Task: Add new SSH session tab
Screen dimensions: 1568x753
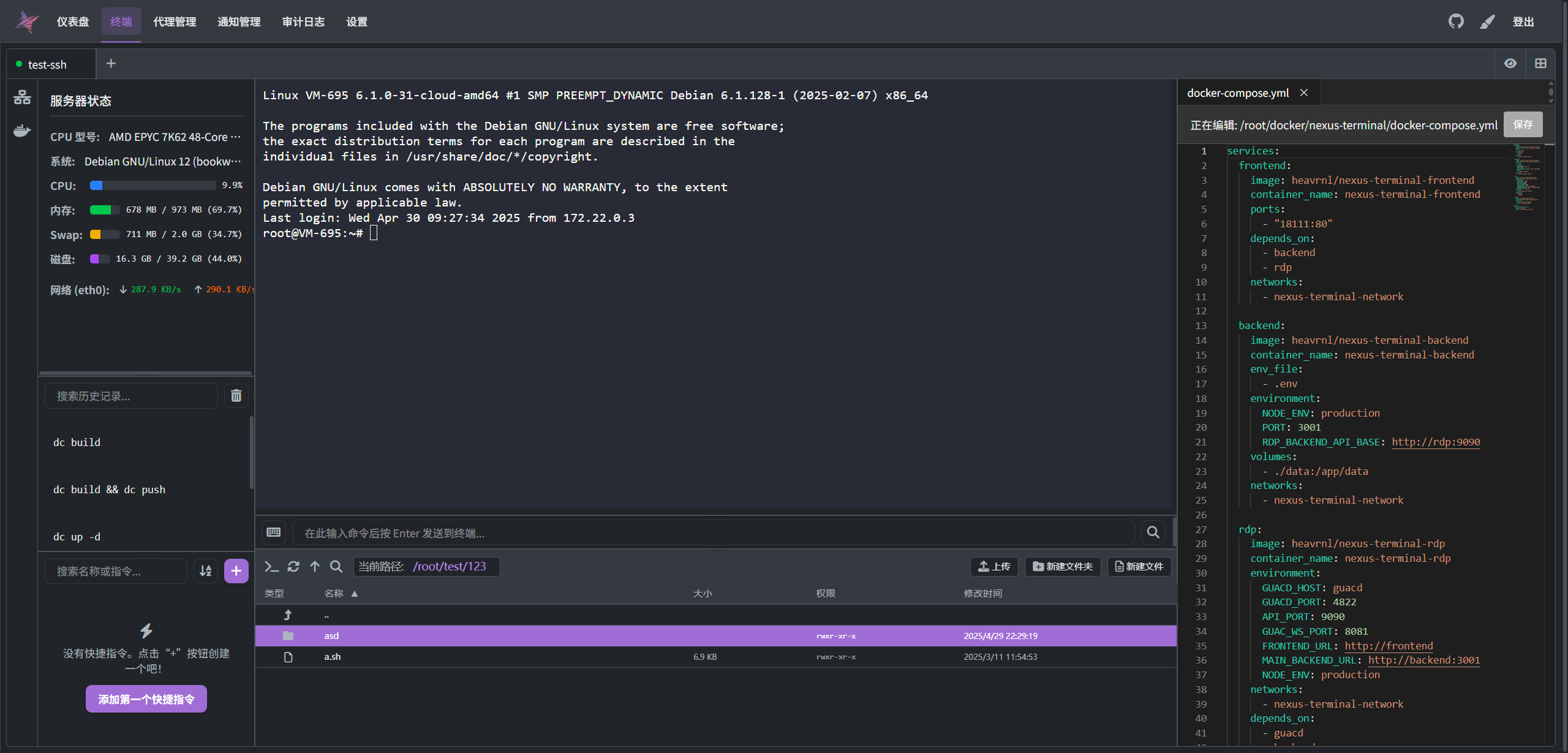Action: pos(111,64)
